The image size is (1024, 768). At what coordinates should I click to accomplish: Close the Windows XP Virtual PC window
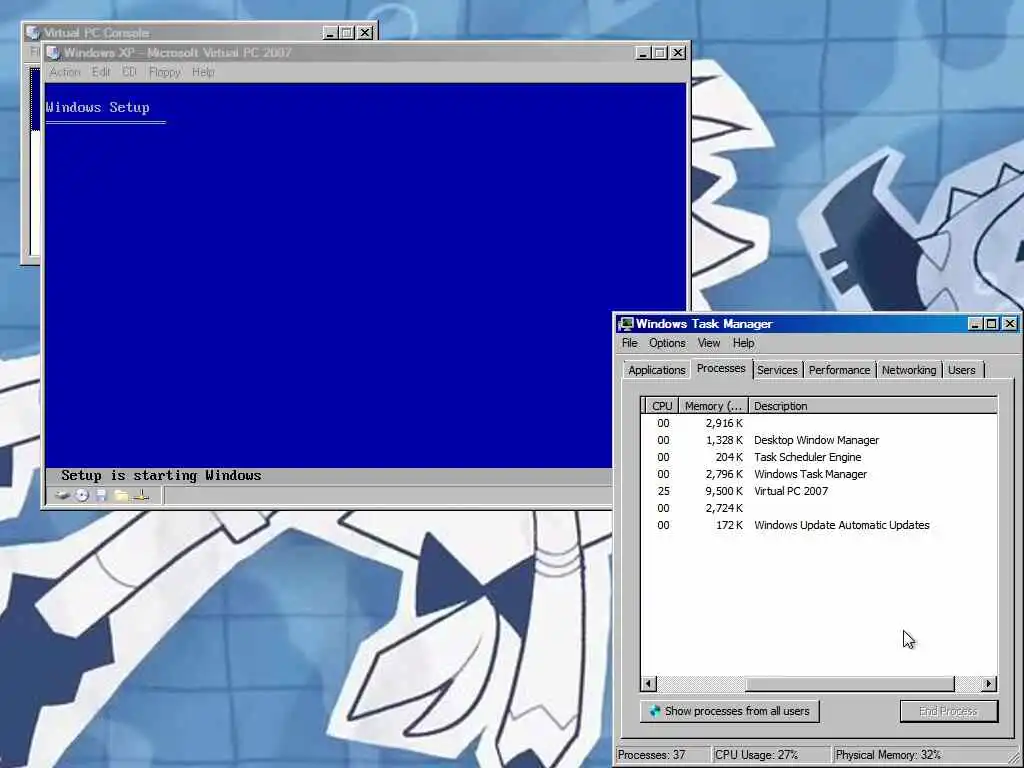pyautogui.click(x=679, y=53)
